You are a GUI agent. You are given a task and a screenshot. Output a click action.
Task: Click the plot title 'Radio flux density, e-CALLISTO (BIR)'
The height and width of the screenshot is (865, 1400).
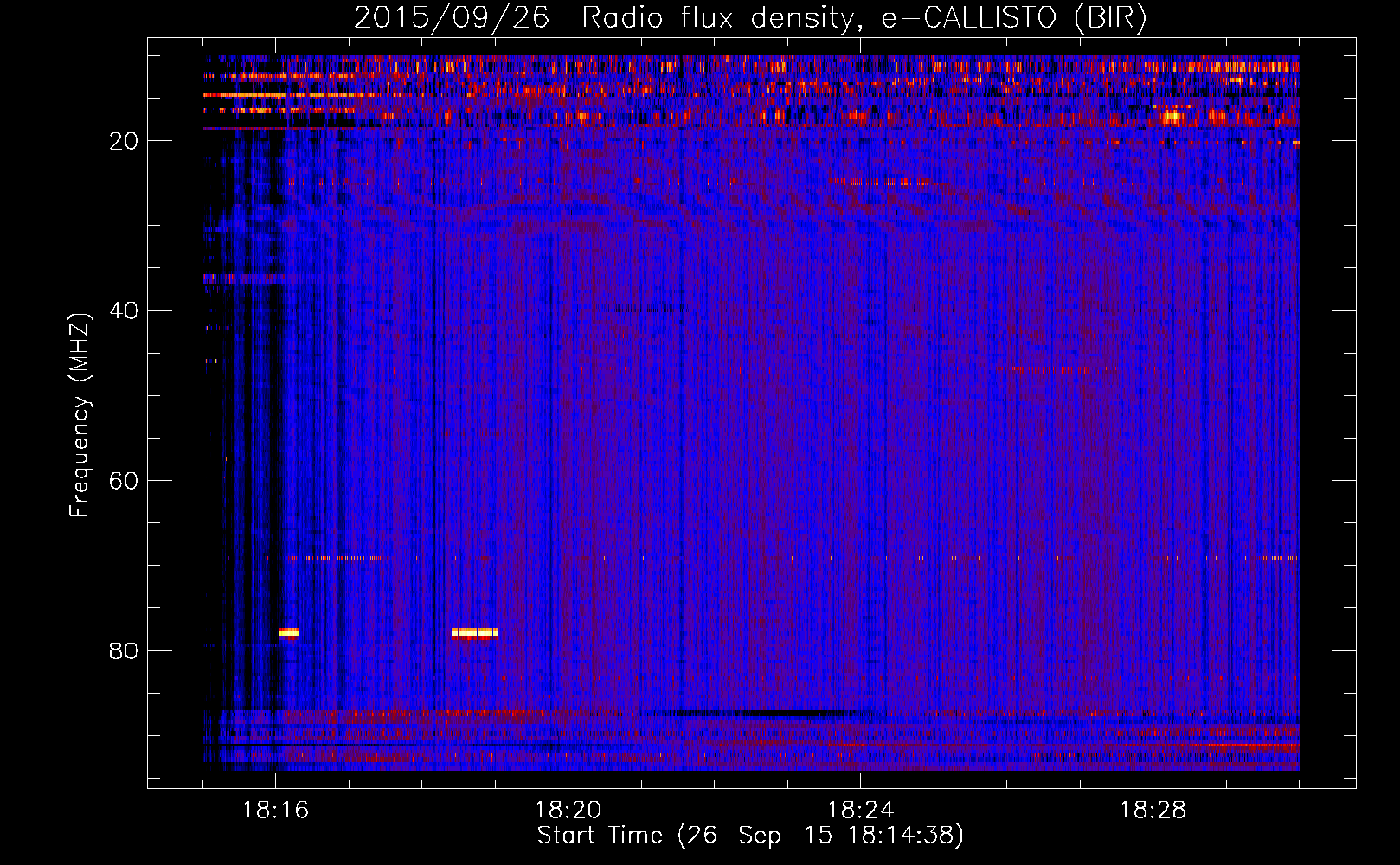coord(864,18)
